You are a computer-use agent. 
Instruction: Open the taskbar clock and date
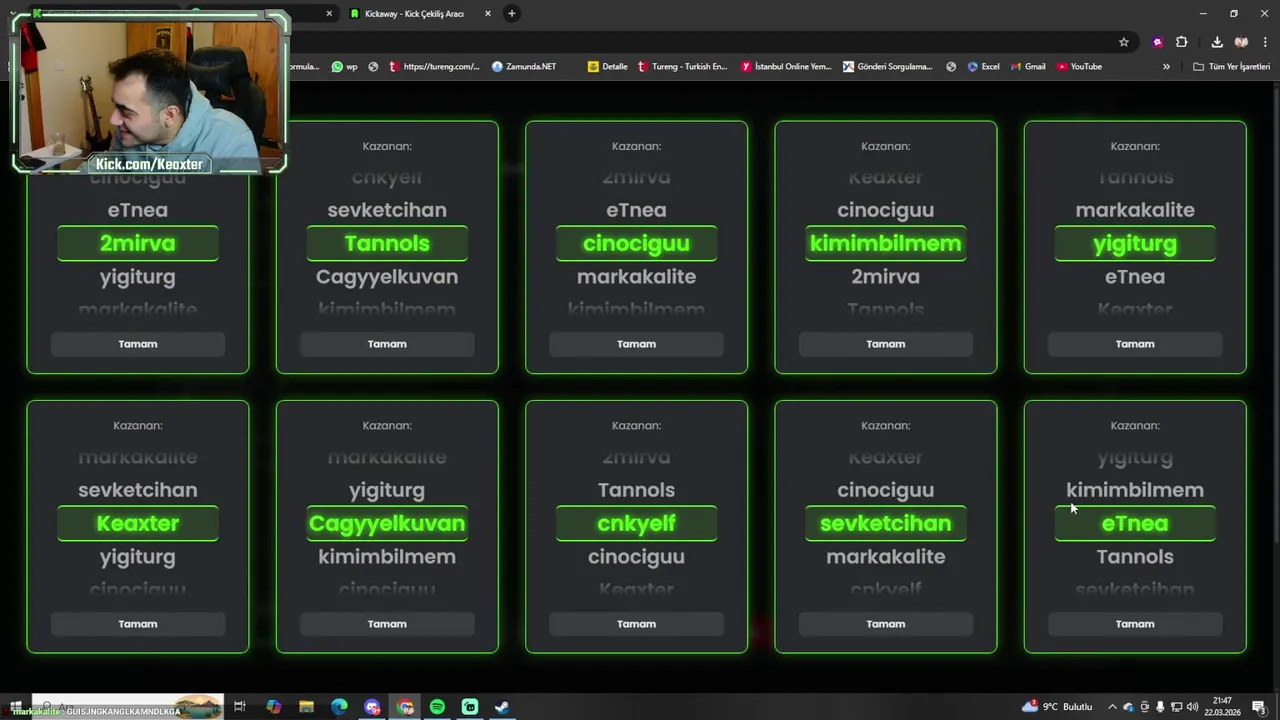coord(1225,707)
